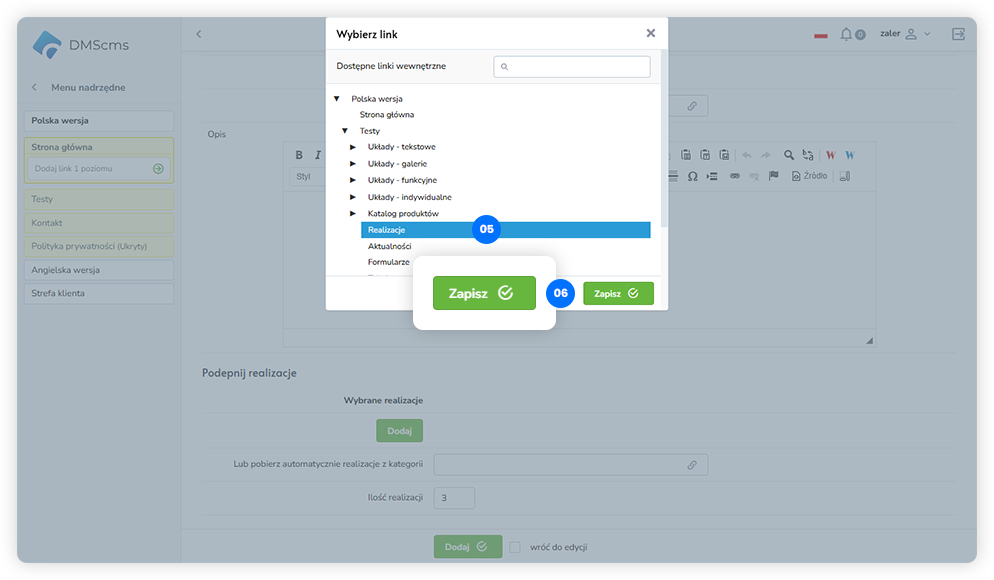Image resolution: width=994 pixels, height=580 pixels.
Task: Click the Źródło source button
Action: (809, 176)
